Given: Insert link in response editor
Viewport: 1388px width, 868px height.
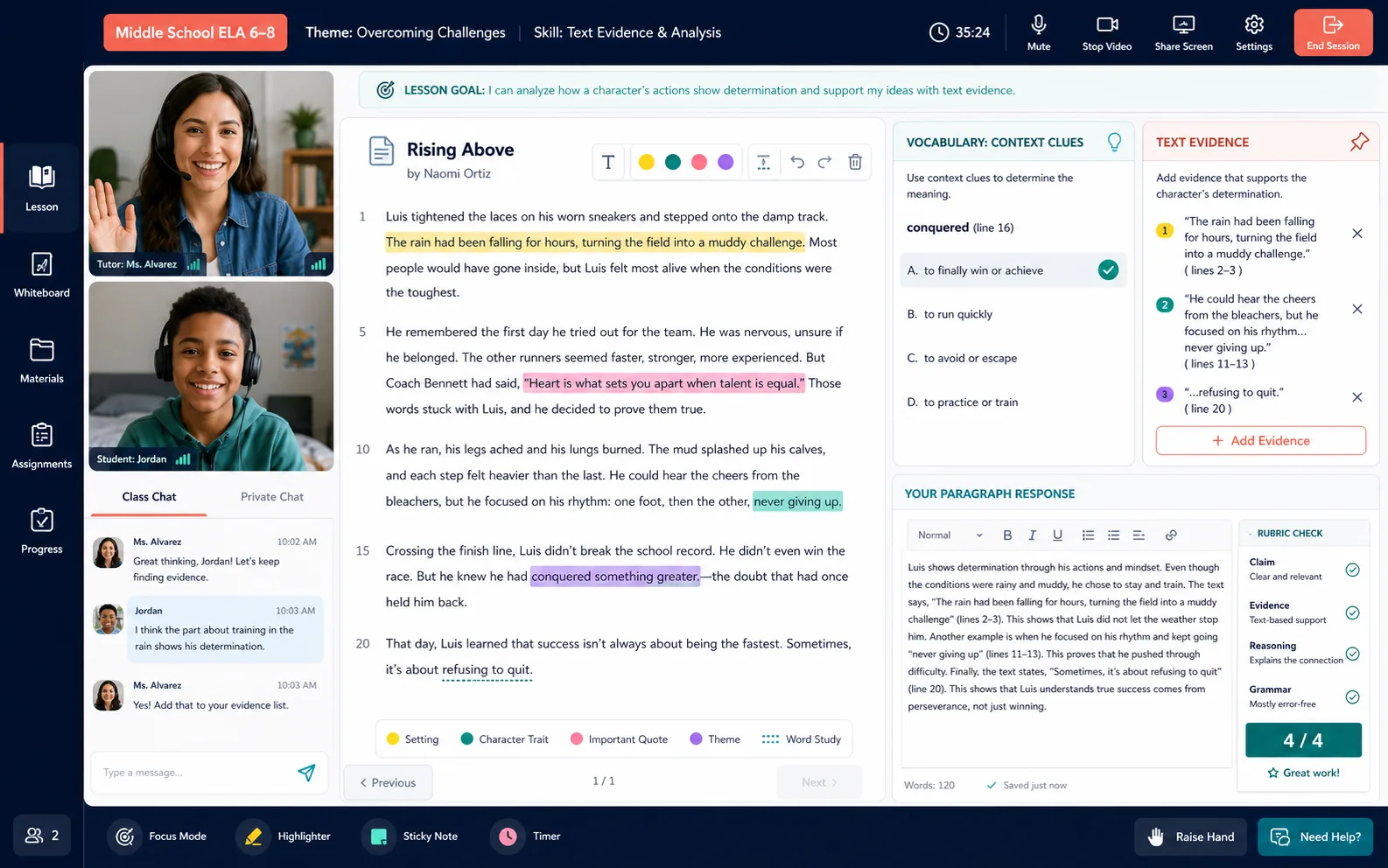Looking at the screenshot, I should coord(1171,535).
